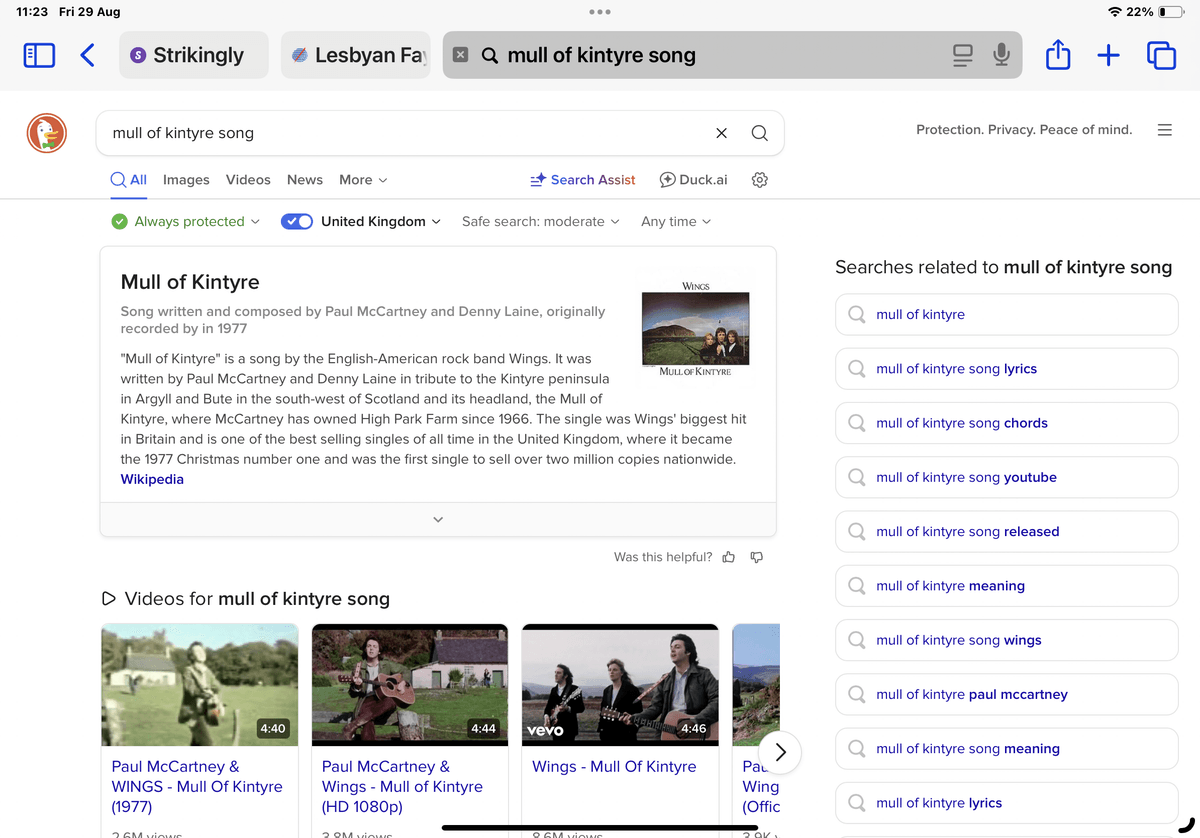Screen dimensions: 1200x838
Task: Open the hamburger menu icon
Action: pos(1164,130)
